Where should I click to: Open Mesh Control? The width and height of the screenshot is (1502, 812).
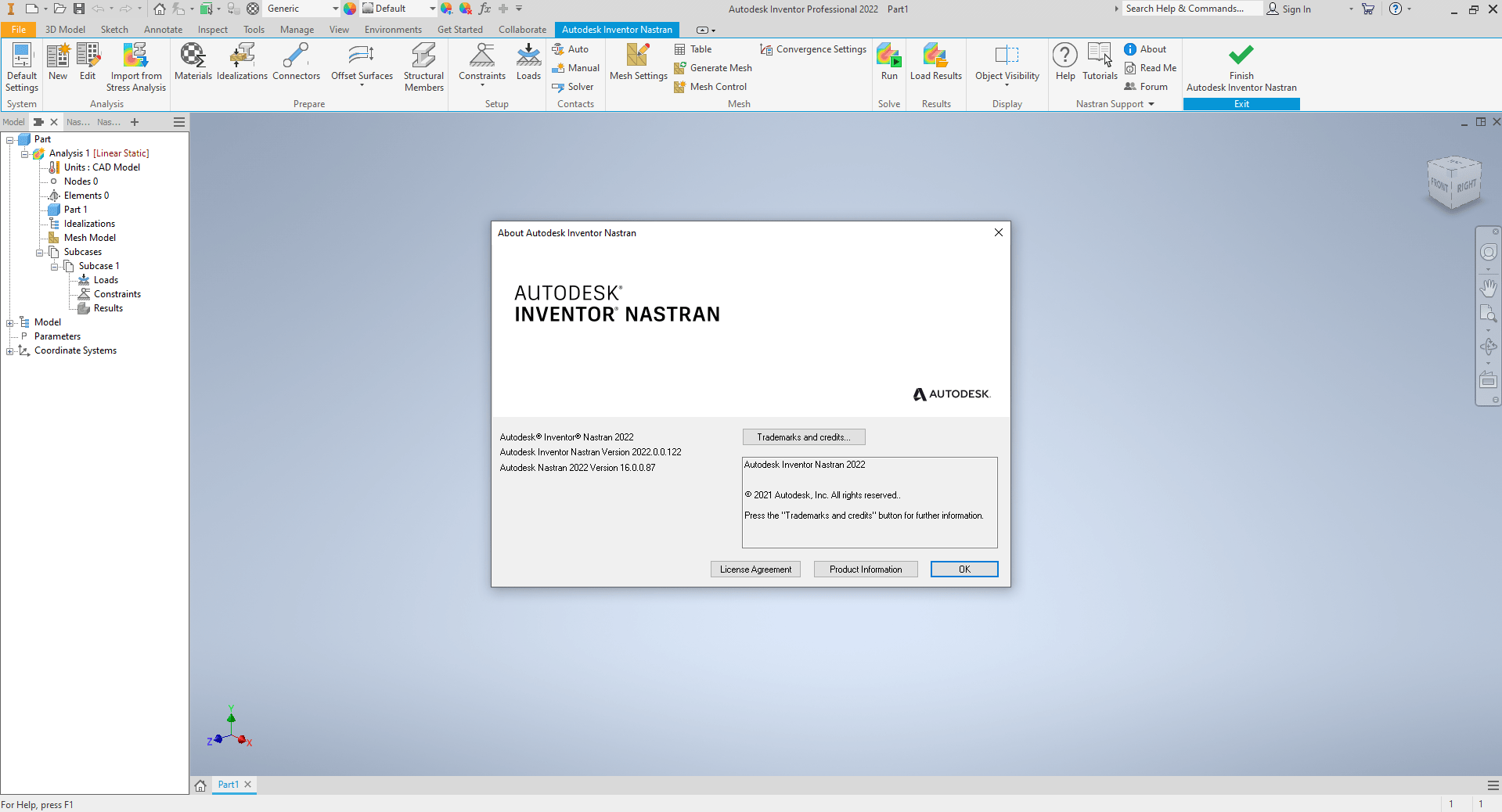pyautogui.click(x=710, y=87)
